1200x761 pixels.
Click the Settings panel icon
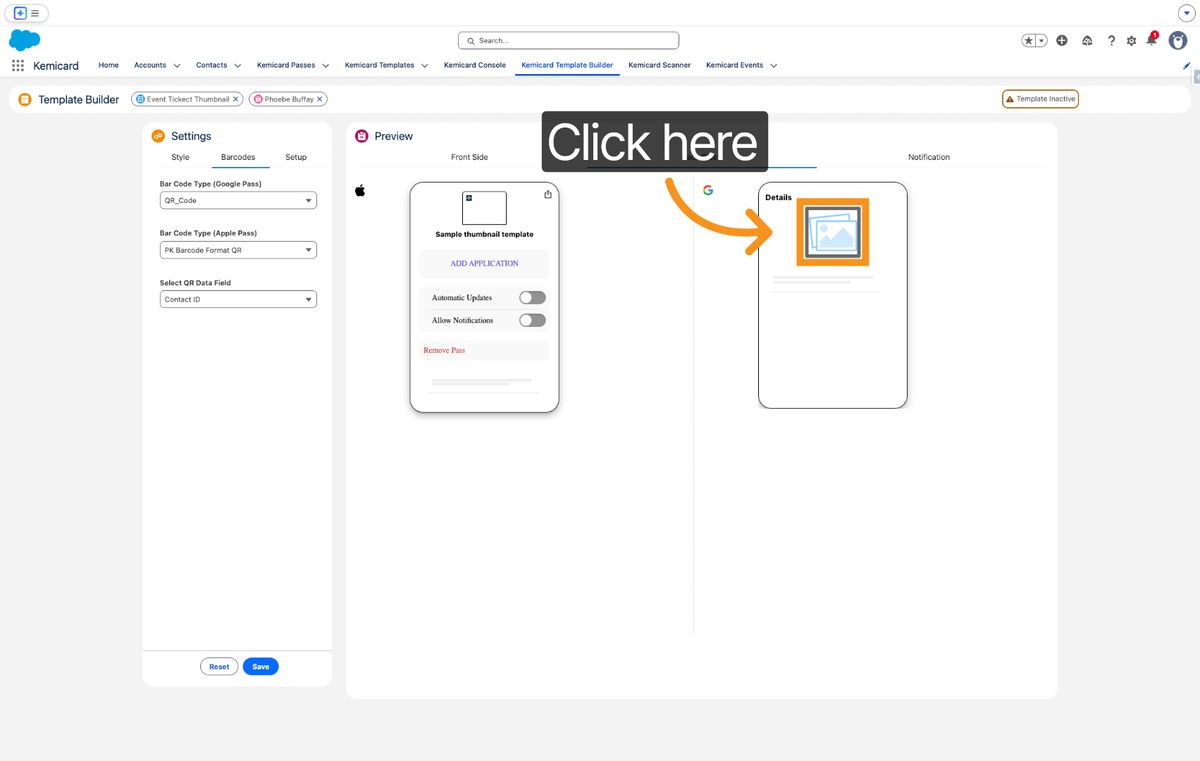[158, 136]
